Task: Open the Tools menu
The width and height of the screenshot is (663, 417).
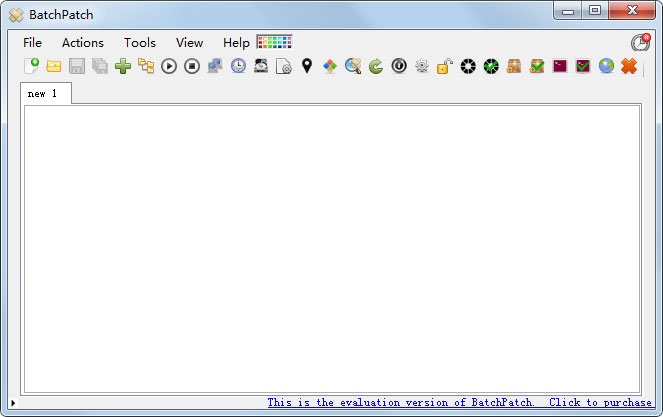Action: tap(140, 43)
